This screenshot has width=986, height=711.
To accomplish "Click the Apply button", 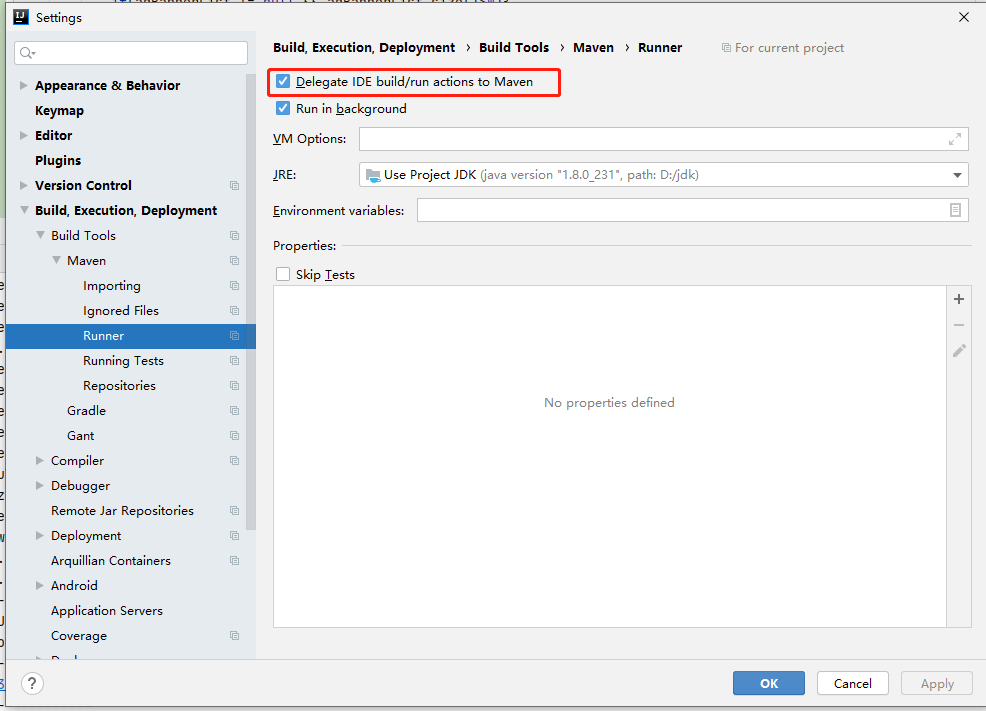I will pos(937,683).
